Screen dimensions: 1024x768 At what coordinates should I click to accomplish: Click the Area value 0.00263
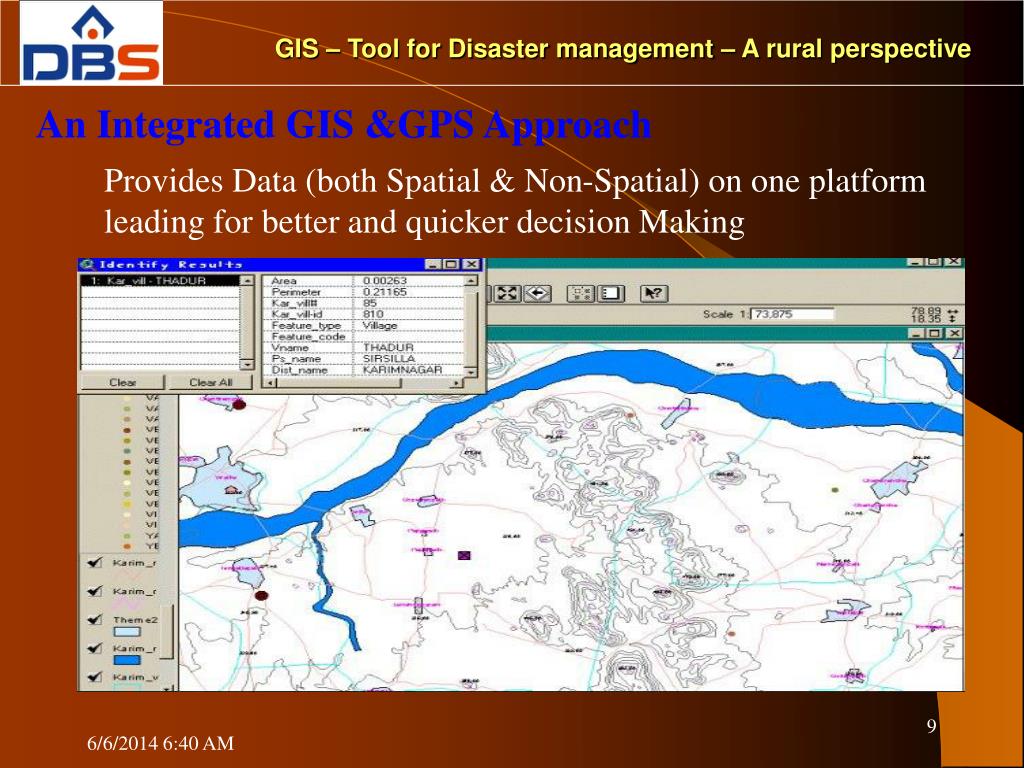pyautogui.click(x=385, y=281)
